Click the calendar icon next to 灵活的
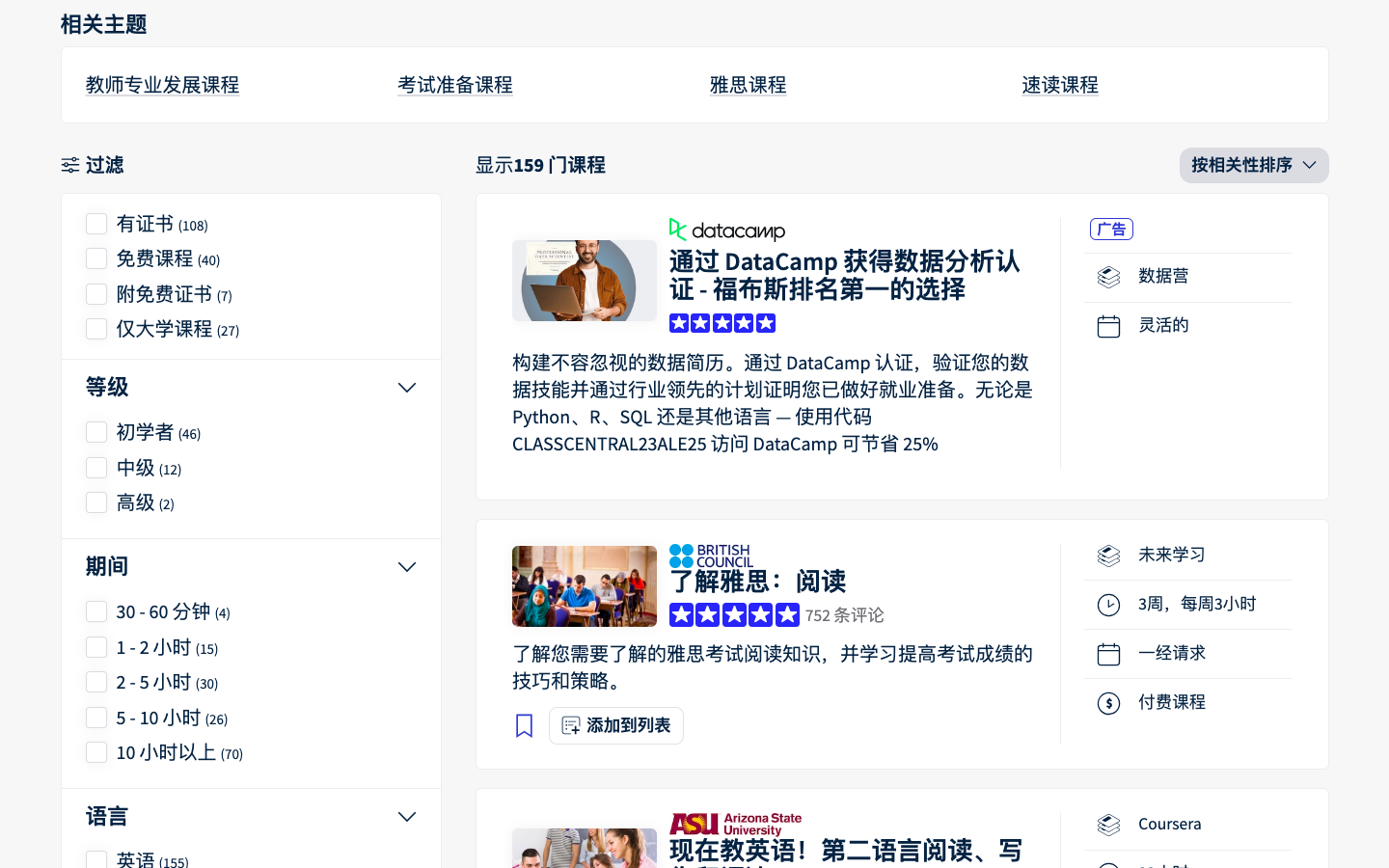The width and height of the screenshot is (1389, 868). click(1108, 325)
